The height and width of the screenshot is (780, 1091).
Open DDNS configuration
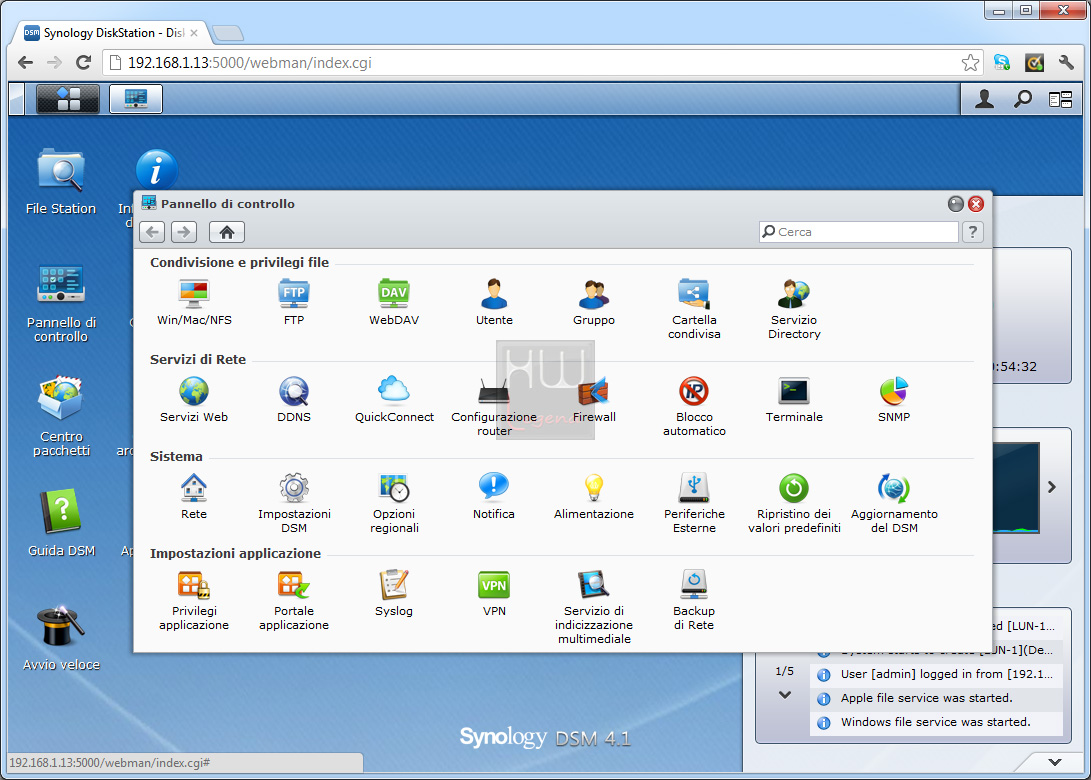coord(294,400)
